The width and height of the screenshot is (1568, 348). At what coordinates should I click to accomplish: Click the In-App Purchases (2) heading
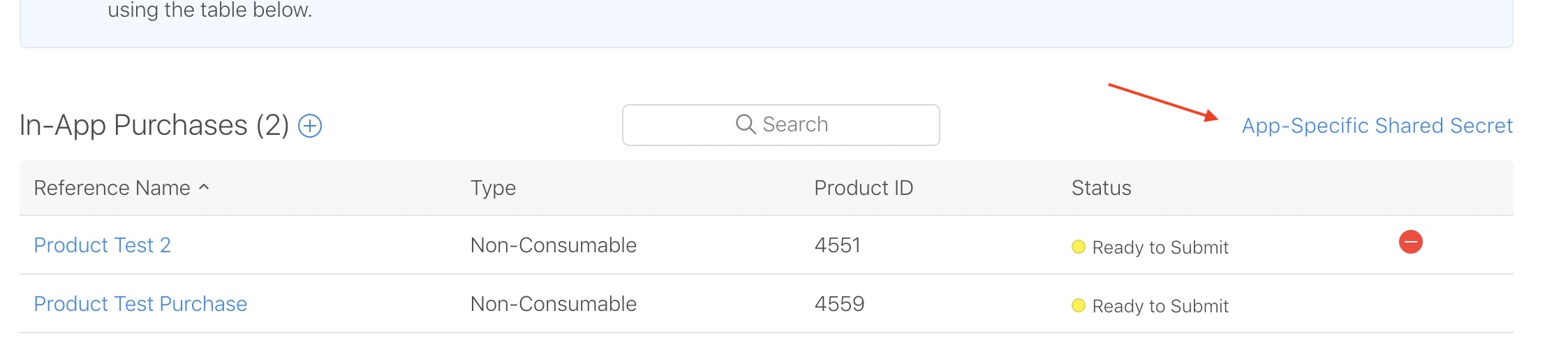click(154, 126)
